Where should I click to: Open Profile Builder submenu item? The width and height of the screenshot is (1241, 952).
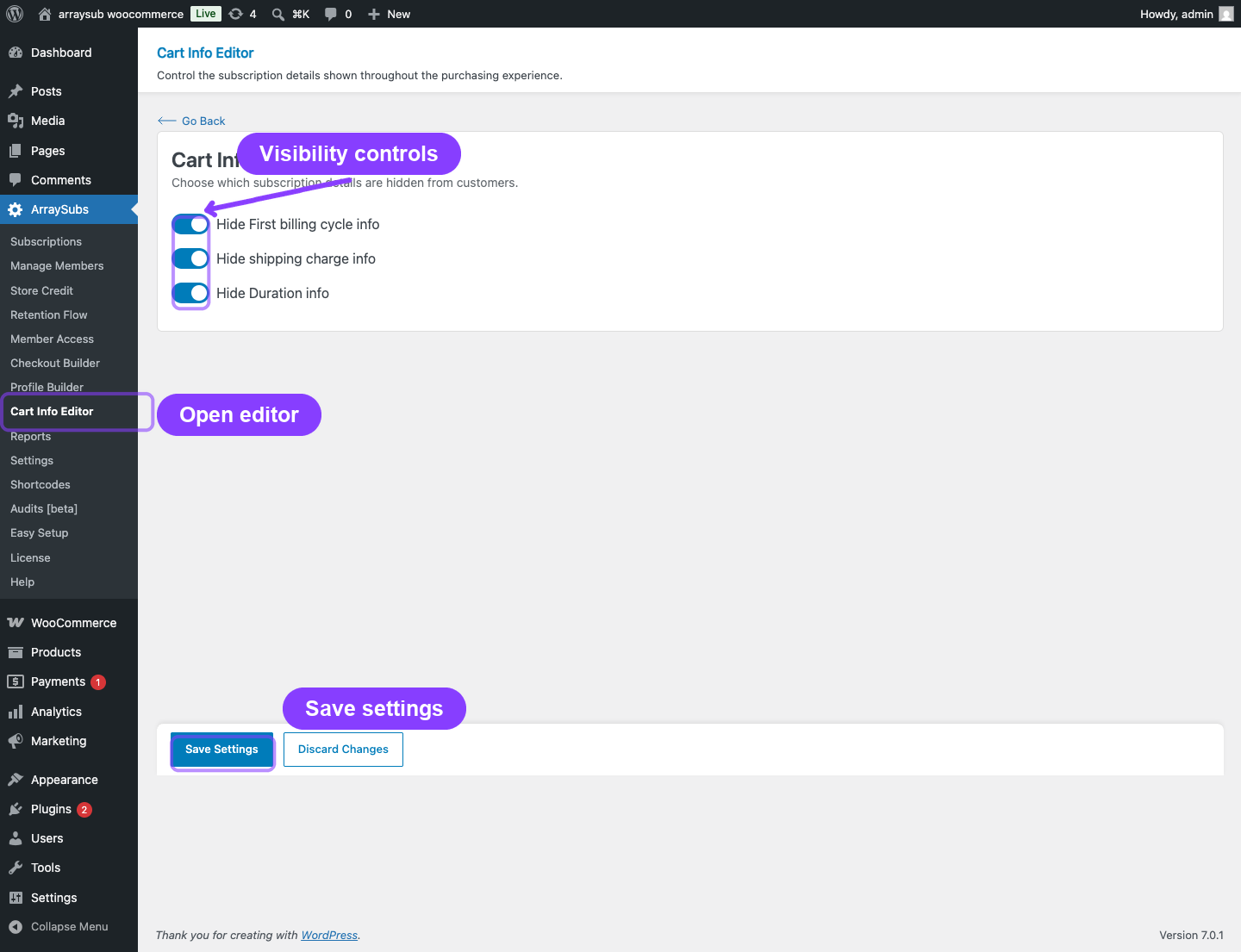pos(47,387)
